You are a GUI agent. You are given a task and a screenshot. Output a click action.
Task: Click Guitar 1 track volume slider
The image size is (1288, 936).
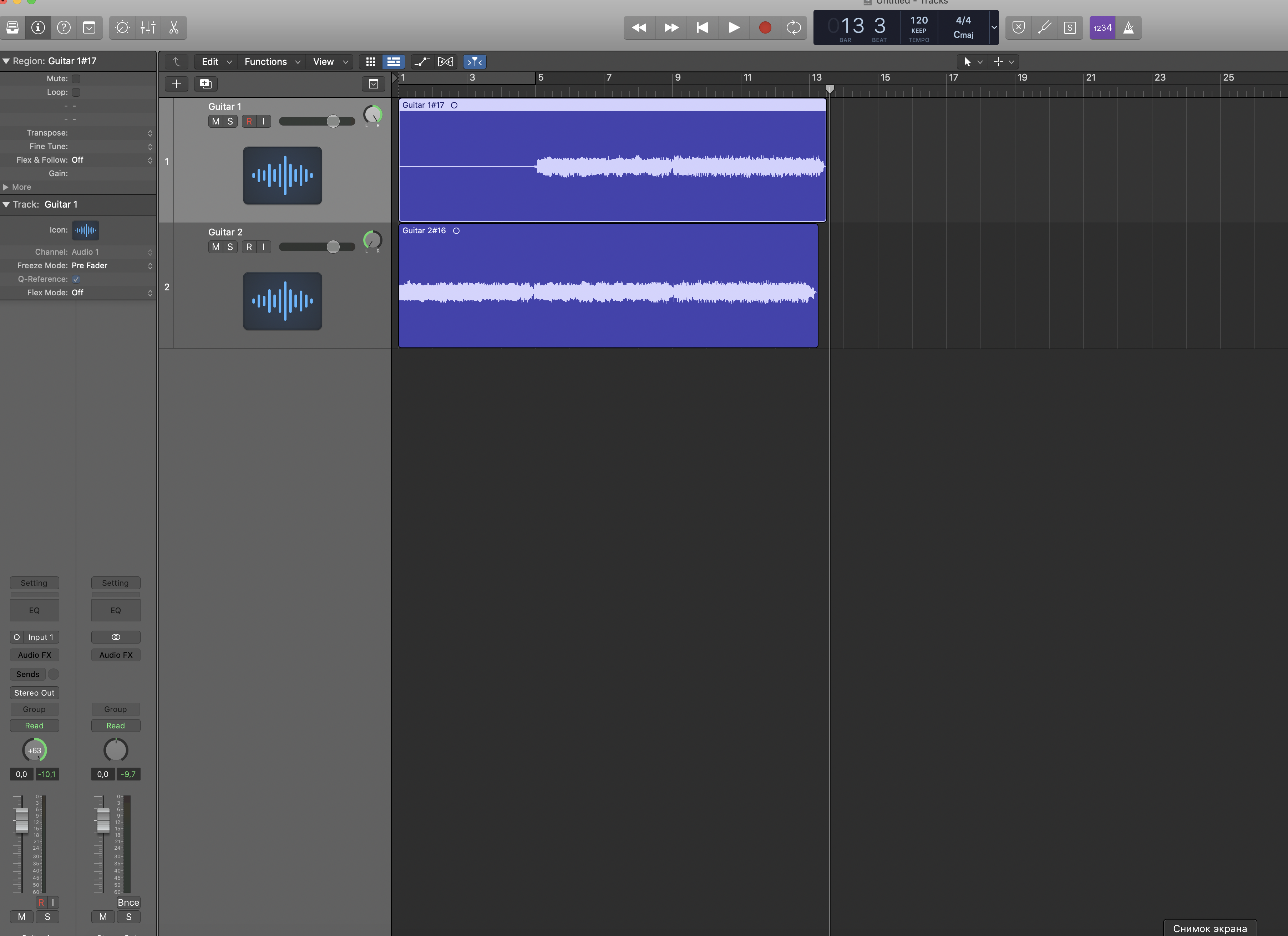click(x=333, y=121)
